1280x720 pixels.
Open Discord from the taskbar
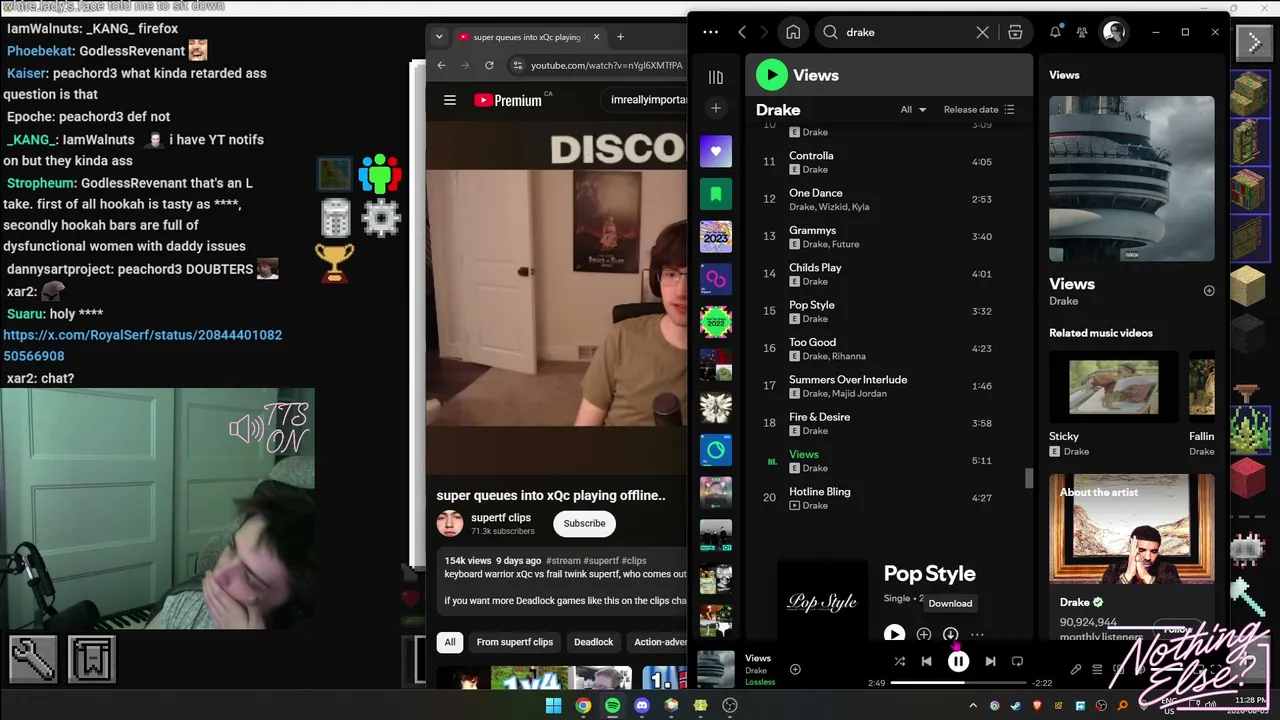(x=642, y=706)
